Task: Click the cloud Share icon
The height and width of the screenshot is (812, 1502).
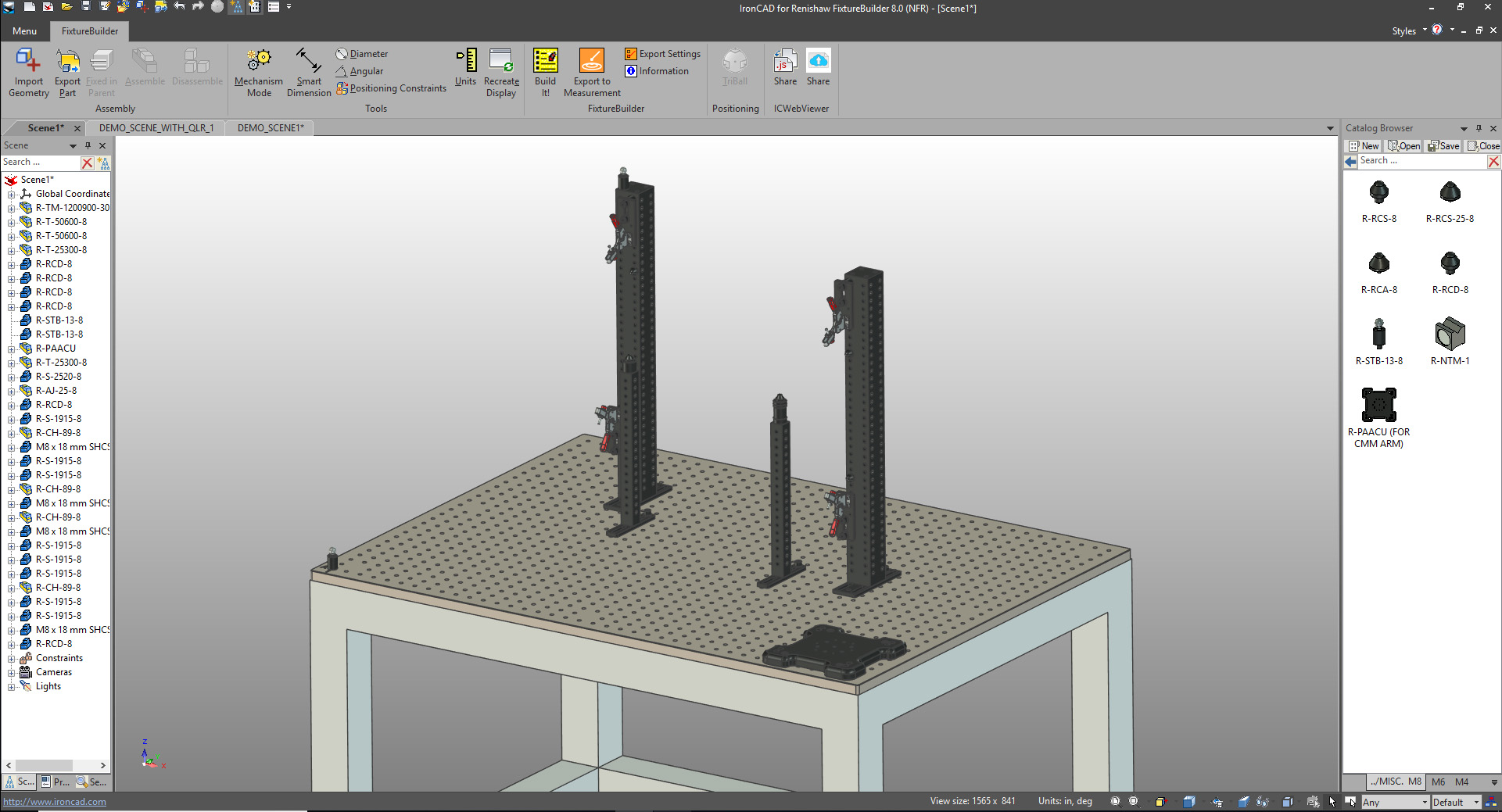Action: tap(818, 60)
